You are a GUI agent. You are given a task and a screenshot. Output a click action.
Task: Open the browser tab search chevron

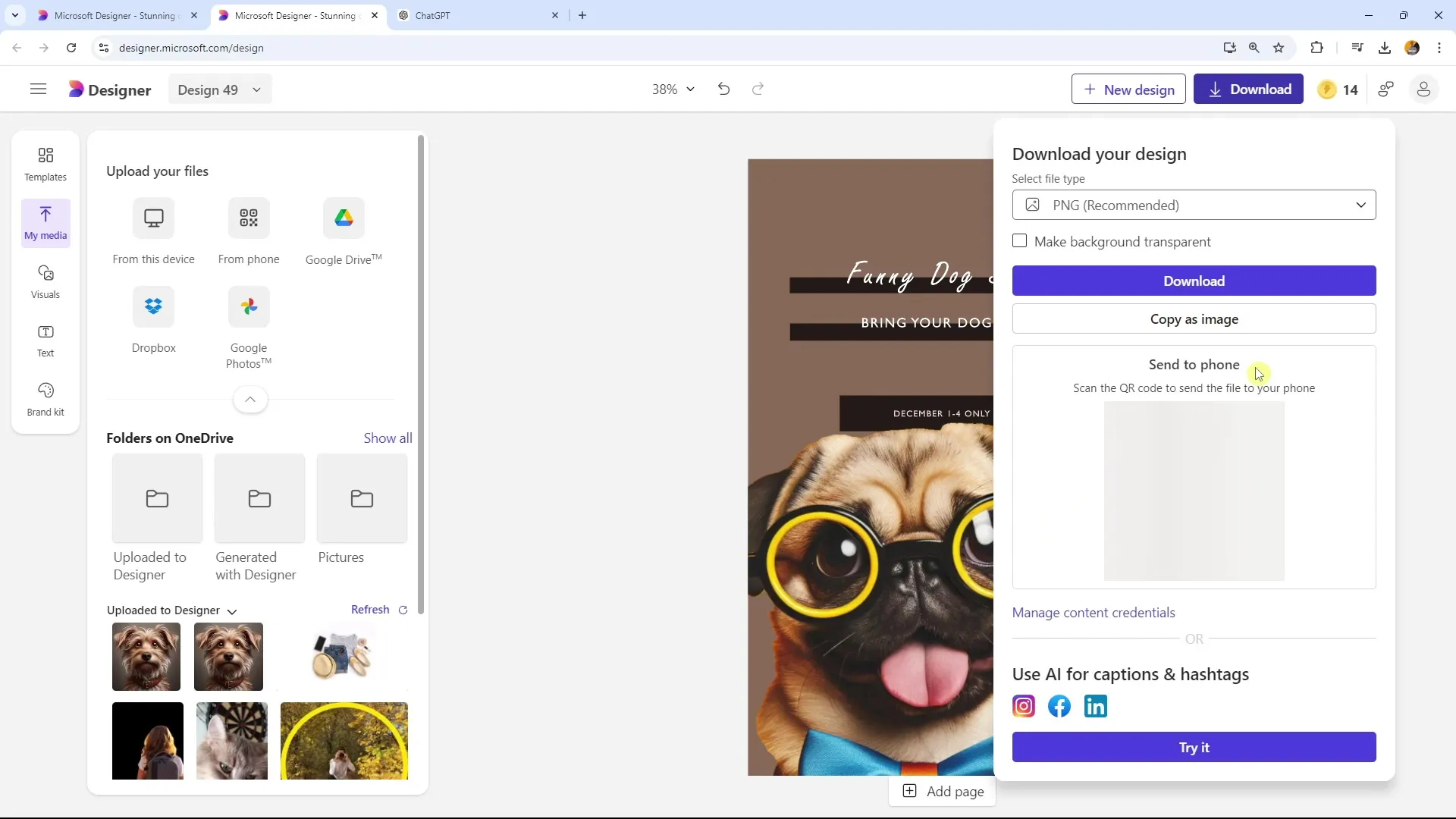(14, 15)
